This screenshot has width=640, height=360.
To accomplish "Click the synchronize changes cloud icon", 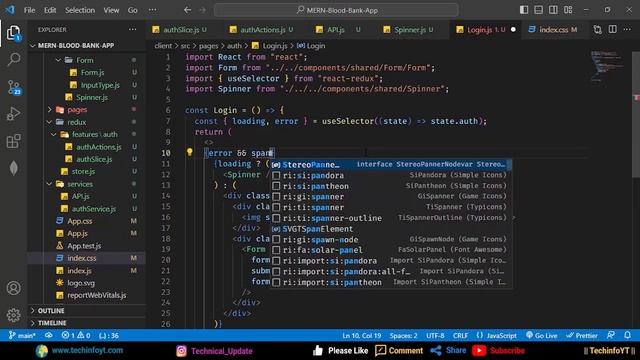I will pyautogui.click(x=49, y=336).
